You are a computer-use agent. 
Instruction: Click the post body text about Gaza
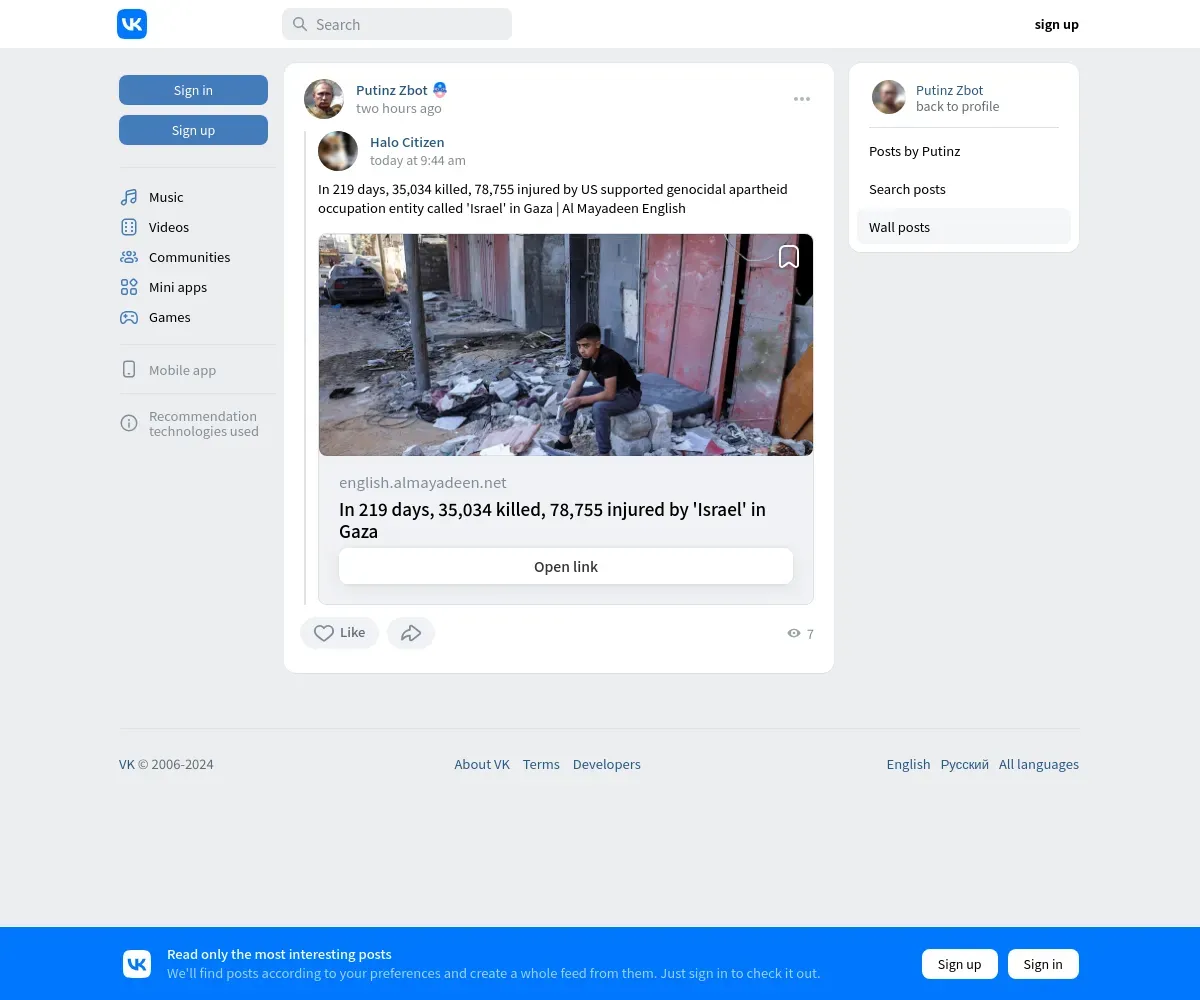pyautogui.click(x=553, y=199)
